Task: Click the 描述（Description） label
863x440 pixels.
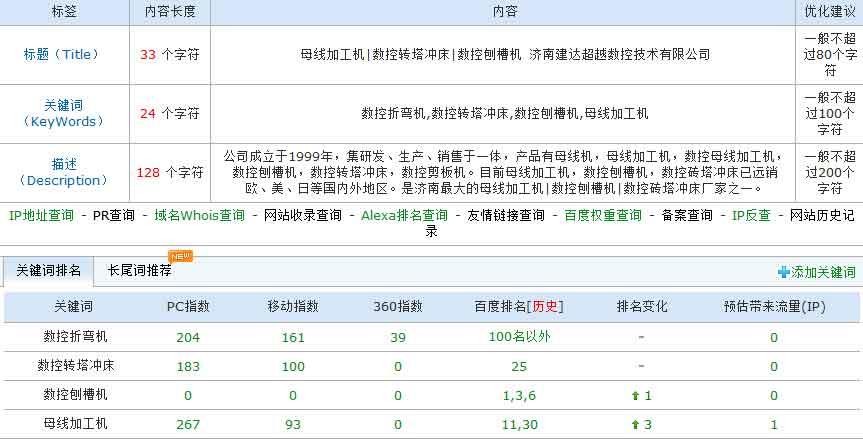Action: click(x=63, y=172)
